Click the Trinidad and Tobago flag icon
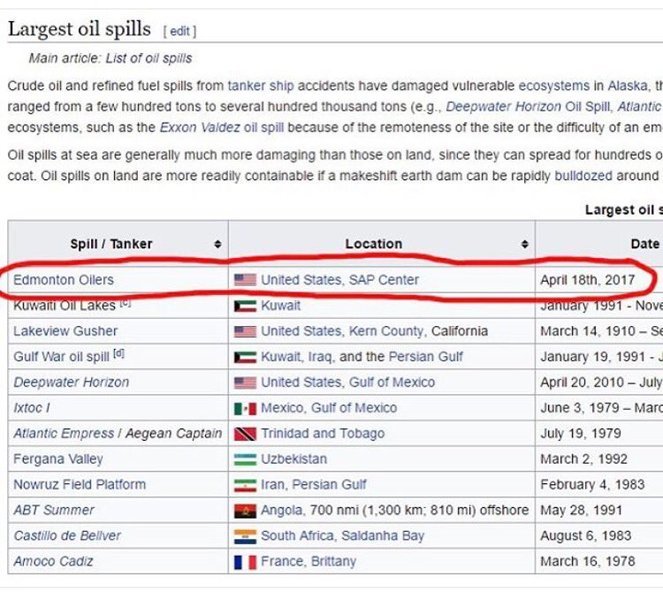663x599 pixels. [x=245, y=434]
